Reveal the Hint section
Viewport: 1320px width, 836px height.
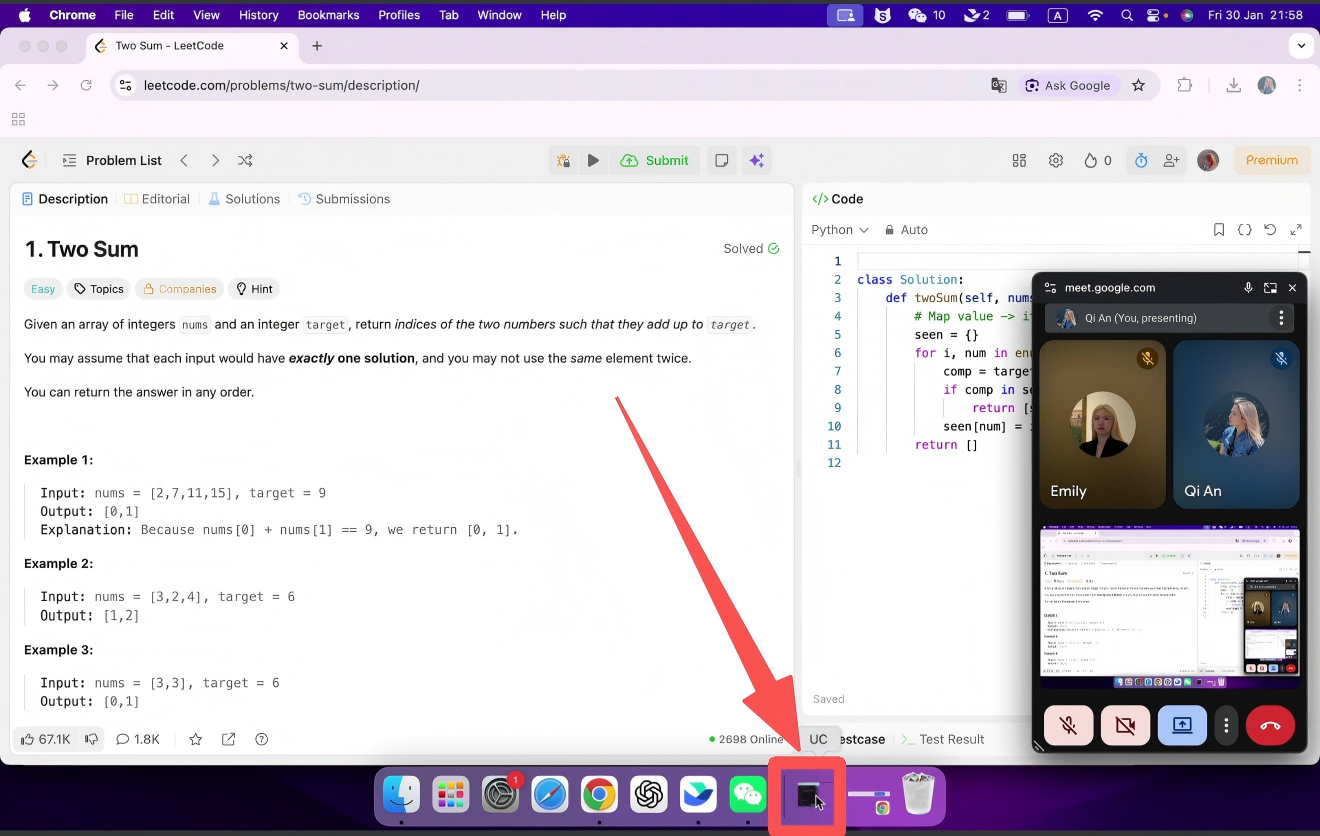coord(253,289)
